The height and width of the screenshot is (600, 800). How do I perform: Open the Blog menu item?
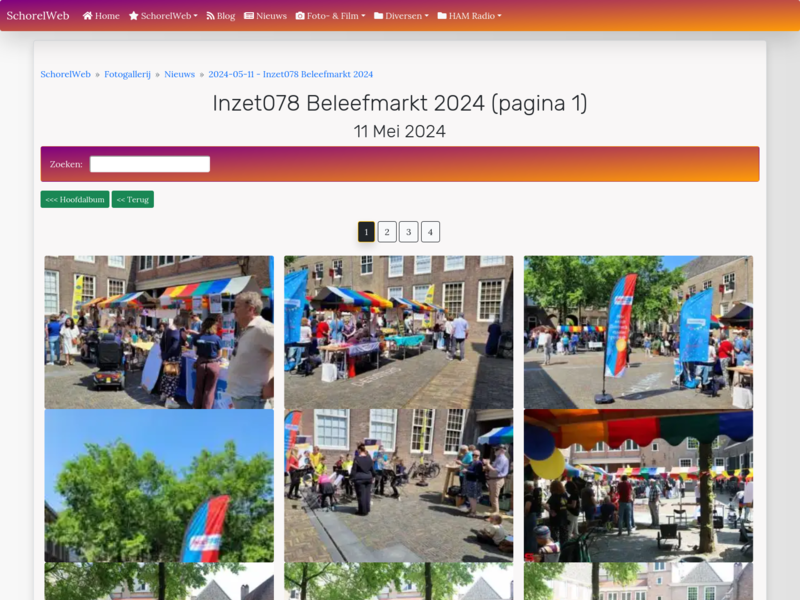[220, 16]
